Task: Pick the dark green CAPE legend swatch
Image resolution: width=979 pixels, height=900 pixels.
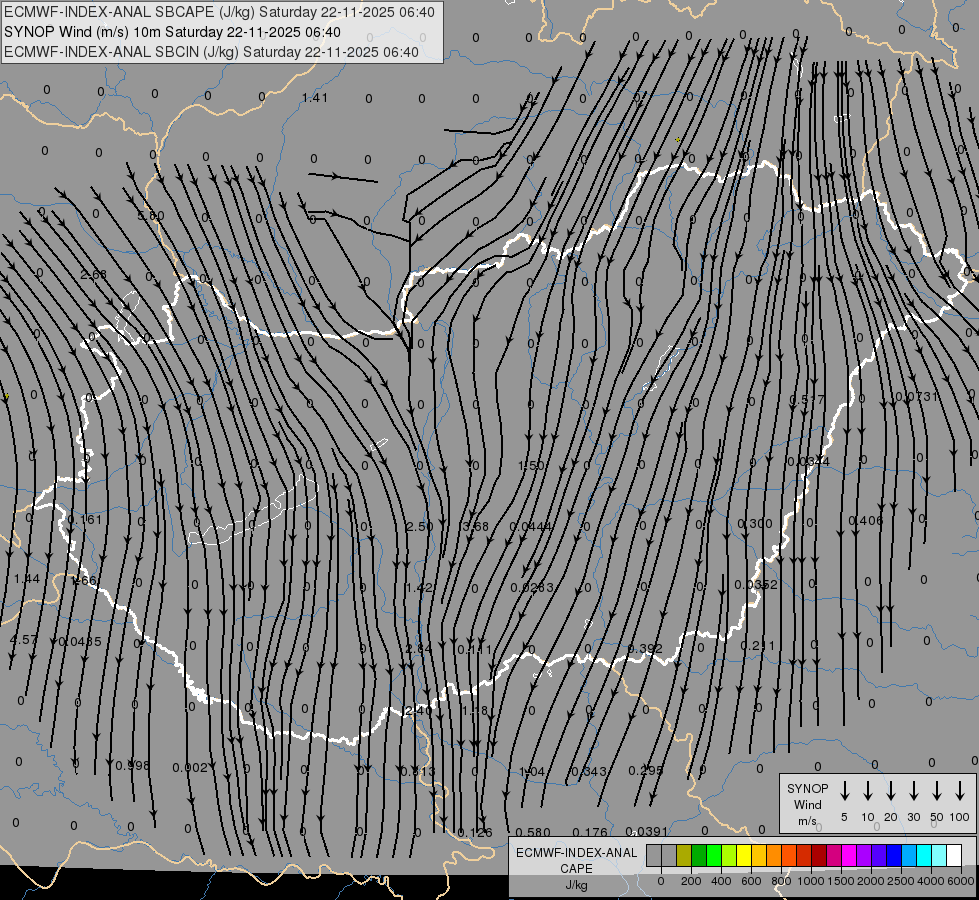Action: click(x=699, y=856)
